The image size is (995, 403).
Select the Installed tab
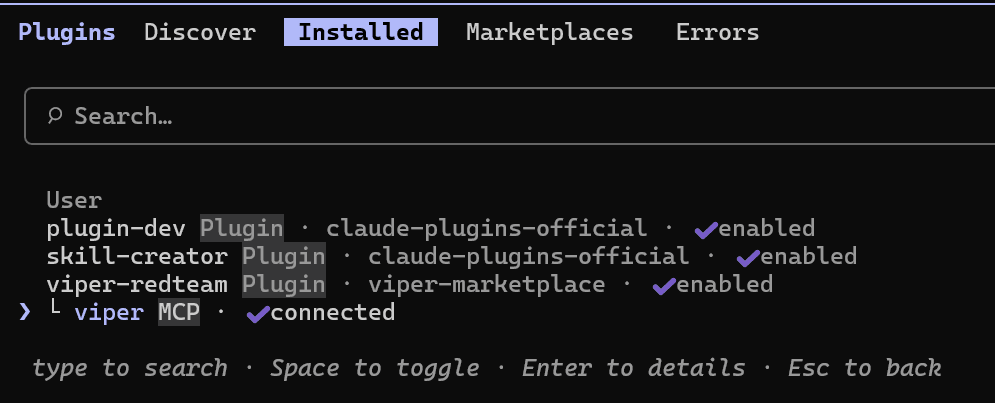(x=361, y=32)
